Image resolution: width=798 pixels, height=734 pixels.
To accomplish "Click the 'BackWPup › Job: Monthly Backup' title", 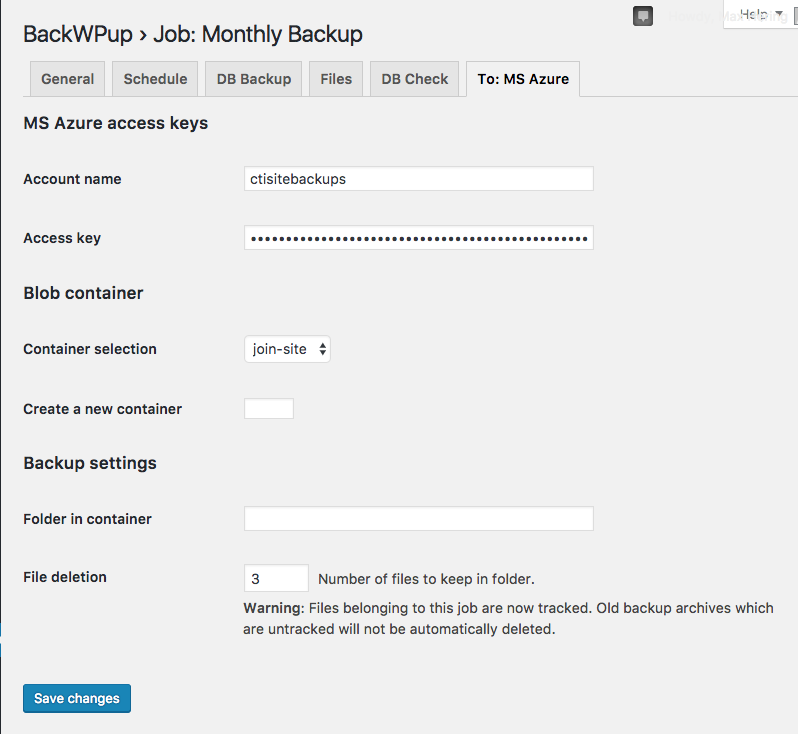I will pyautogui.click(x=193, y=35).
